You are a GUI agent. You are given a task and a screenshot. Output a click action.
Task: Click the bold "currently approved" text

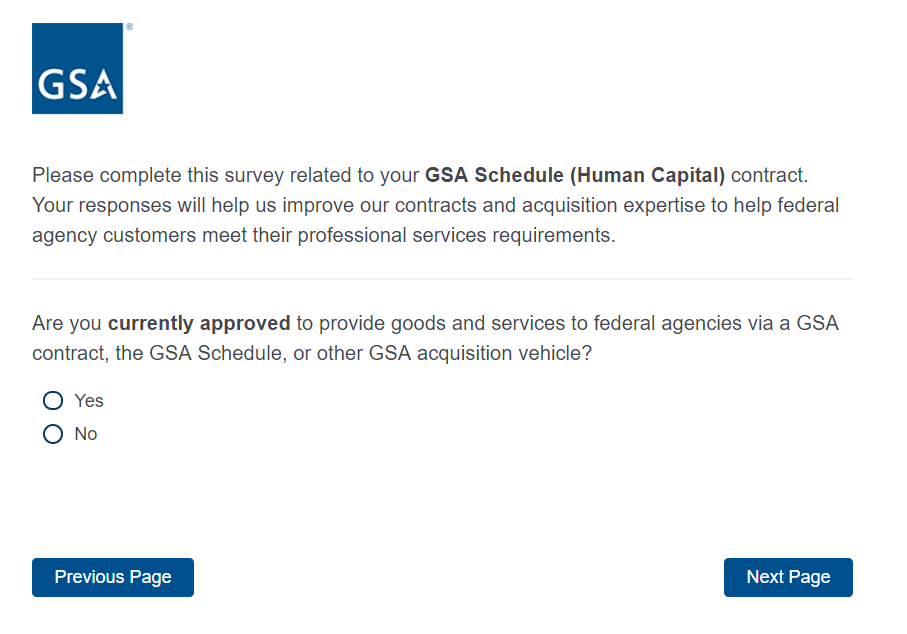(199, 324)
